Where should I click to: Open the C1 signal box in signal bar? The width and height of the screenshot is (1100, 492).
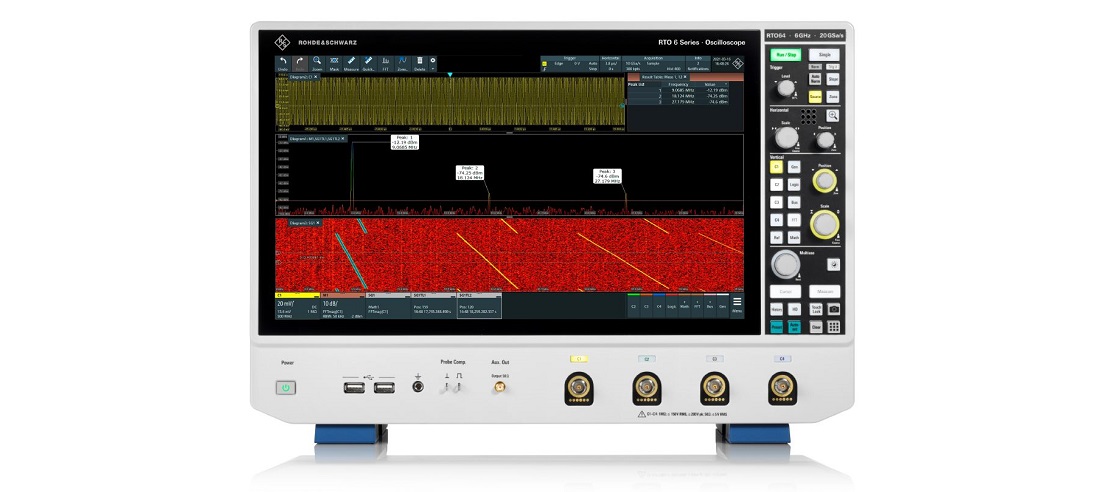pos(297,307)
